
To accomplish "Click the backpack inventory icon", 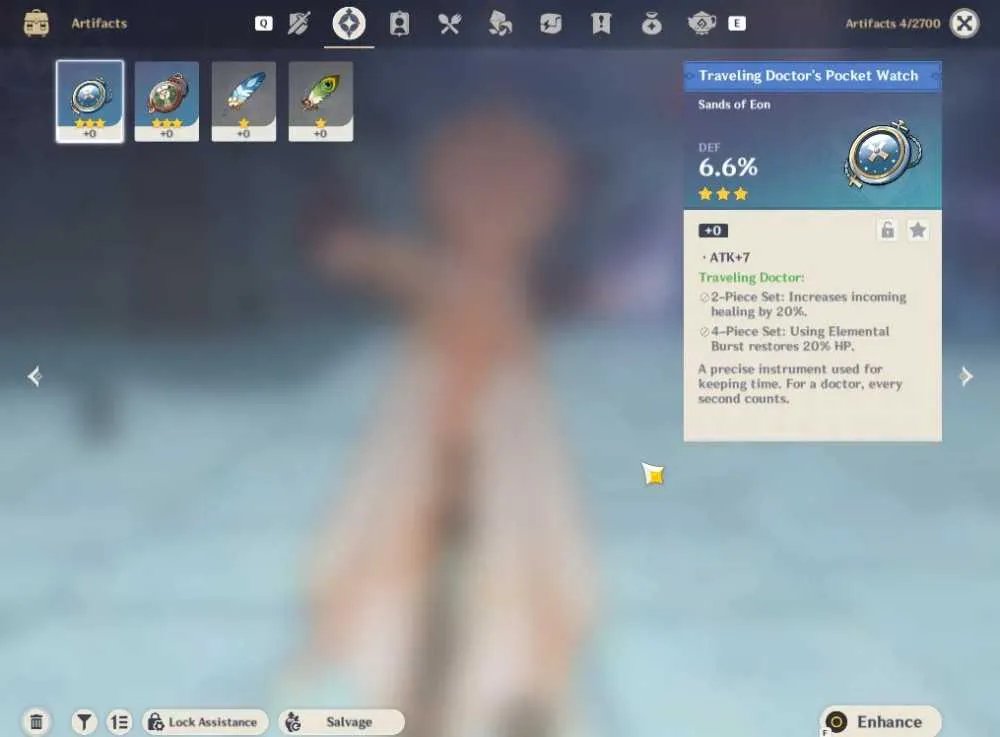I will 36,24.
